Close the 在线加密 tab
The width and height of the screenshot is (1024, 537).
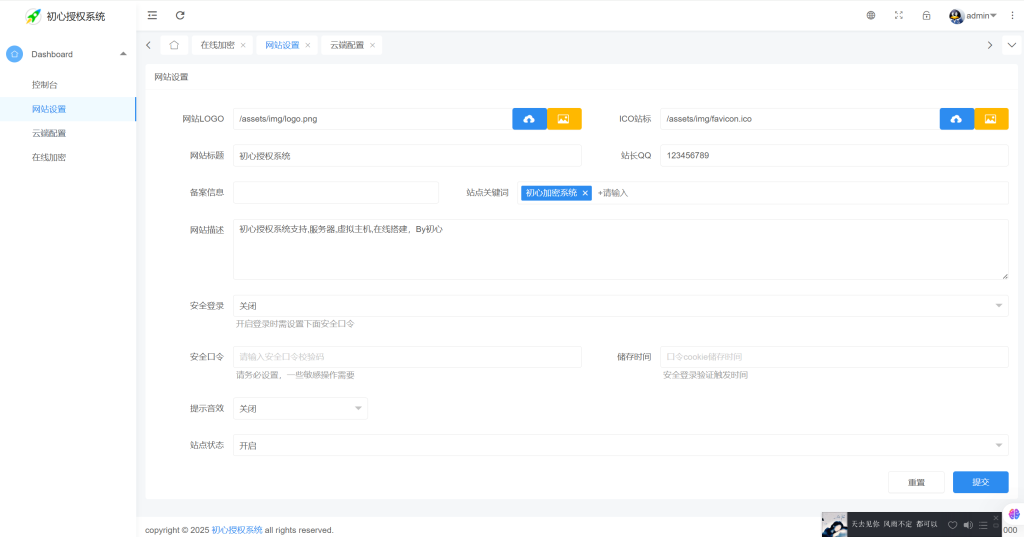[243, 45]
